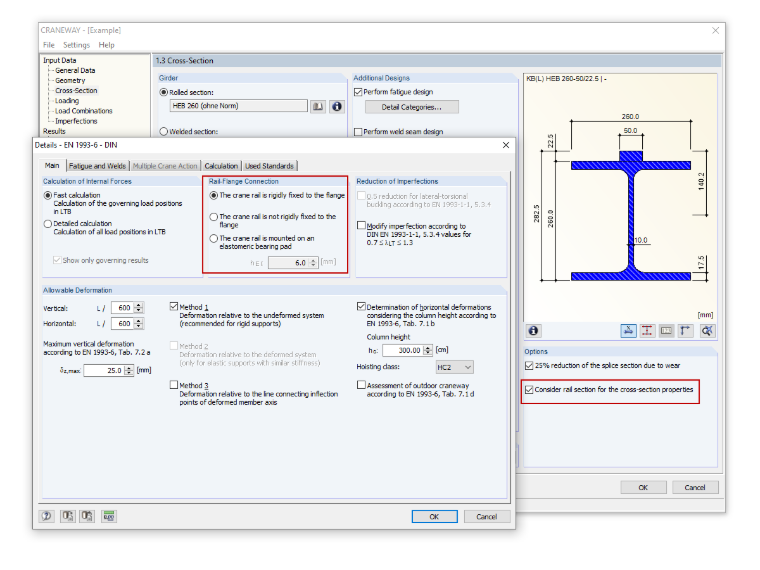
Task: Toggle numbering display in the section preview
Action: click(666, 331)
